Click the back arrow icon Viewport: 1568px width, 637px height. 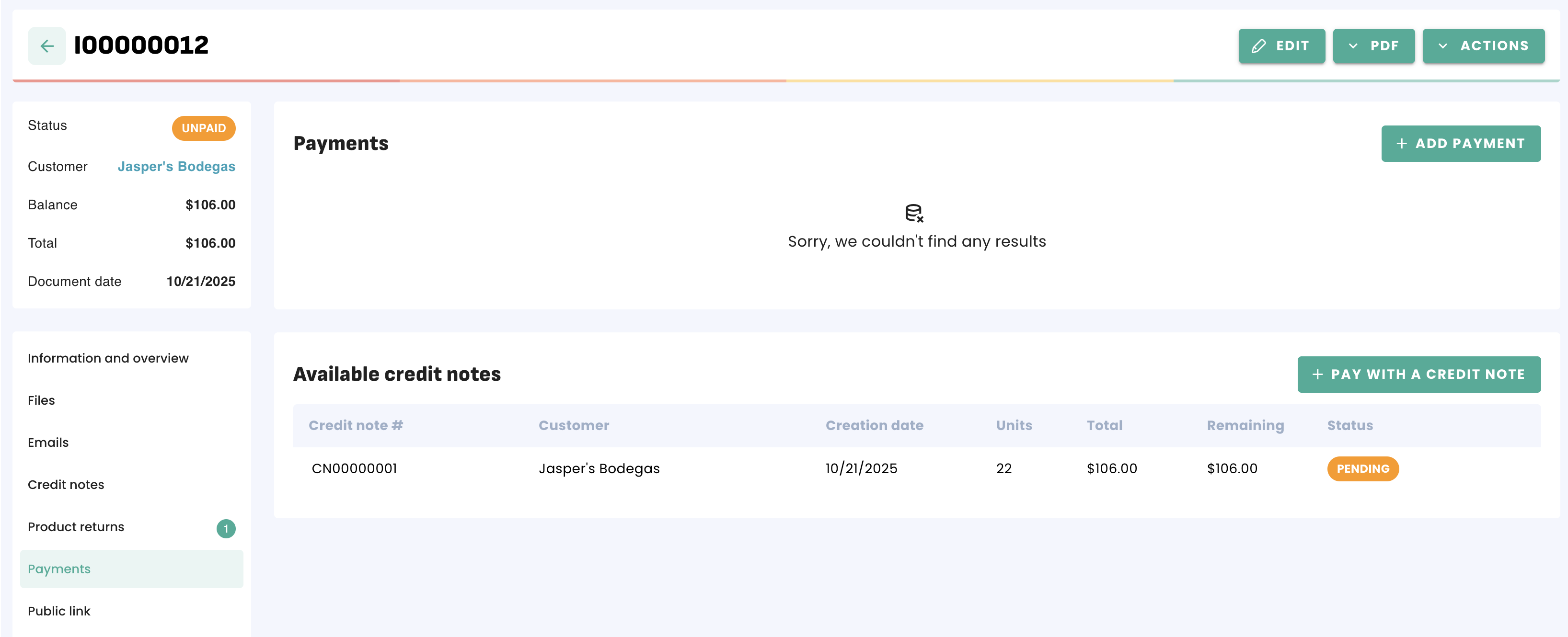[x=47, y=45]
